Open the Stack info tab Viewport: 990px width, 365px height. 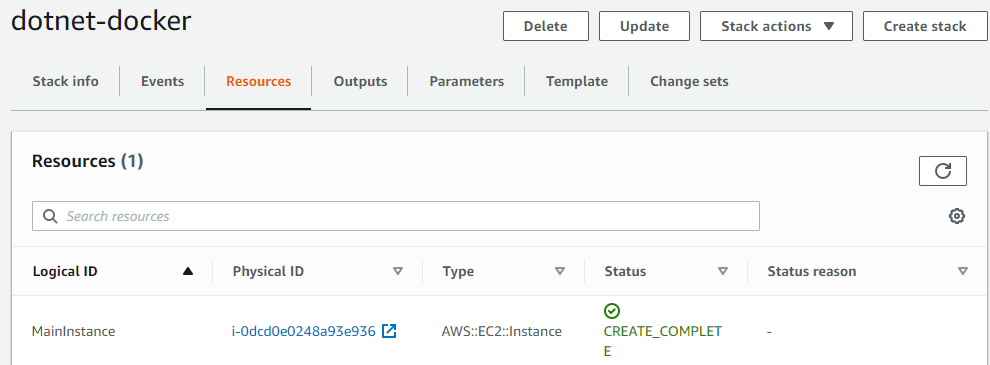(x=66, y=81)
